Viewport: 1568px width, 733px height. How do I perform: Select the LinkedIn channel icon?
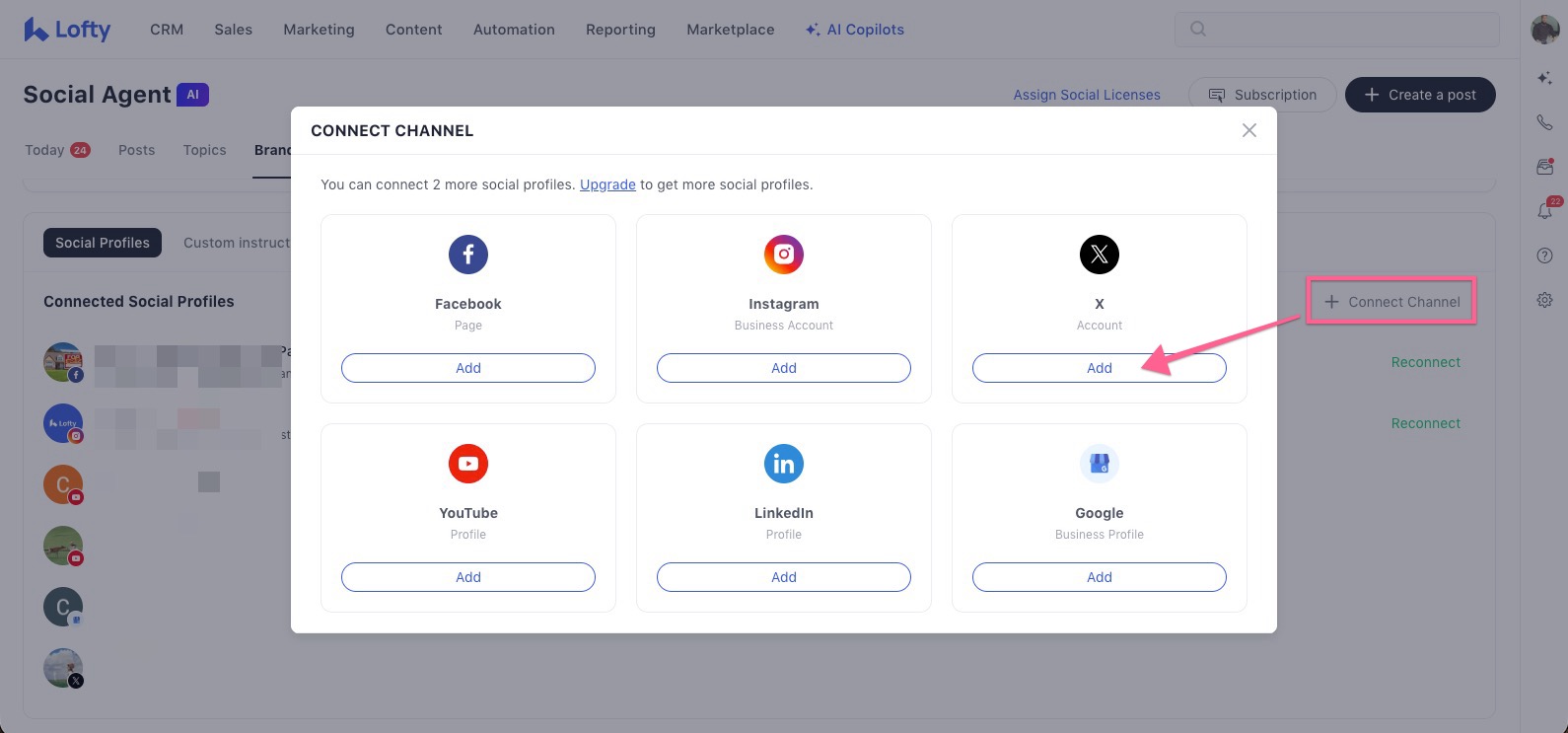click(x=784, y=464)
